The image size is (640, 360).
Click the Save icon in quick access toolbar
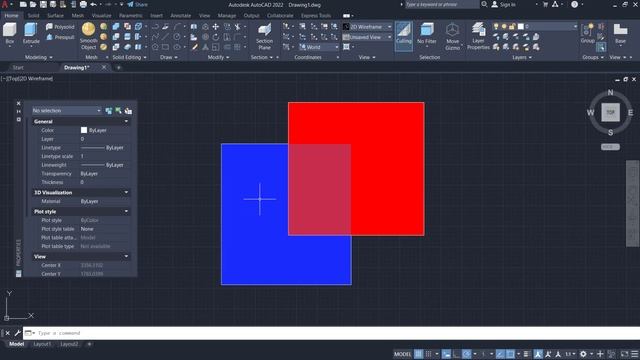[x=43, y=4]
